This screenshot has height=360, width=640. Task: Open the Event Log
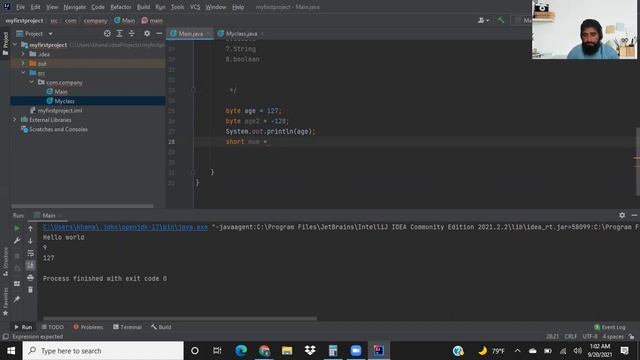click(610, 327)
